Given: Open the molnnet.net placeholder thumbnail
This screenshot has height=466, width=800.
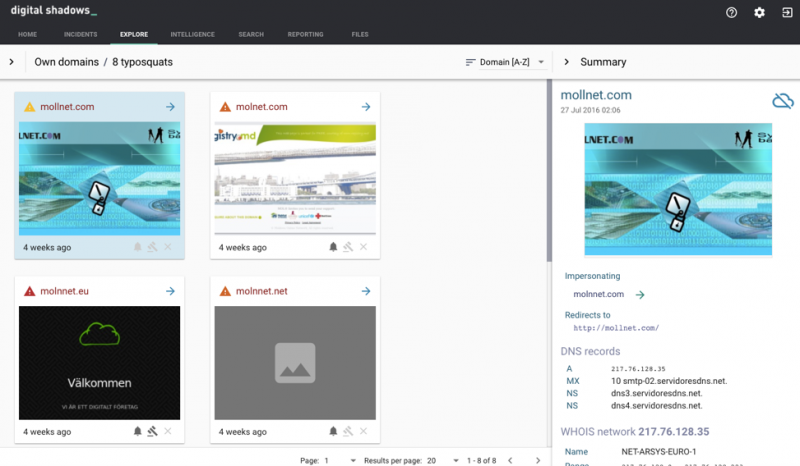Looking at the screenshot, I should tap(295, 363).
